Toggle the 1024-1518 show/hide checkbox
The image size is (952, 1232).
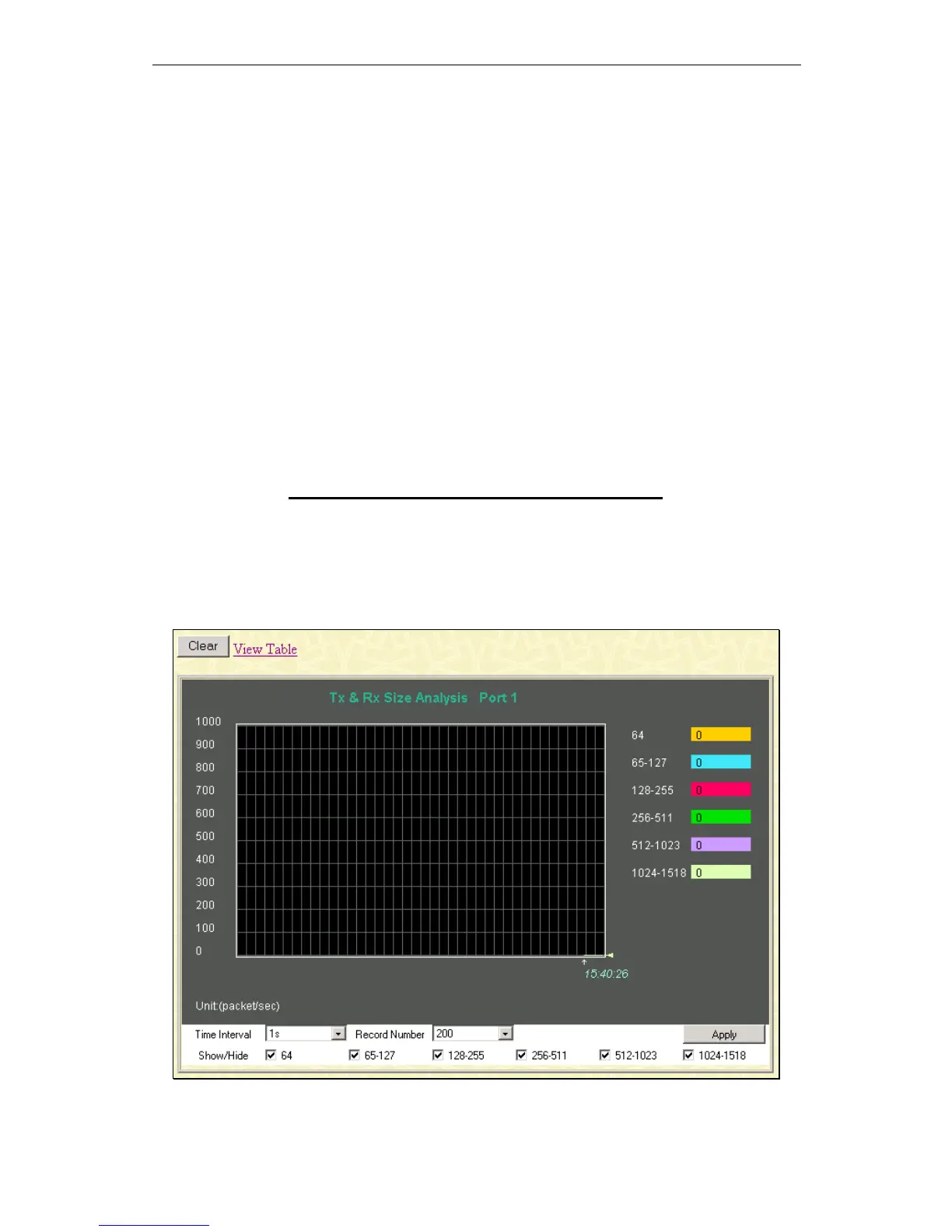pyautogui.click(x=688, y=1055)
